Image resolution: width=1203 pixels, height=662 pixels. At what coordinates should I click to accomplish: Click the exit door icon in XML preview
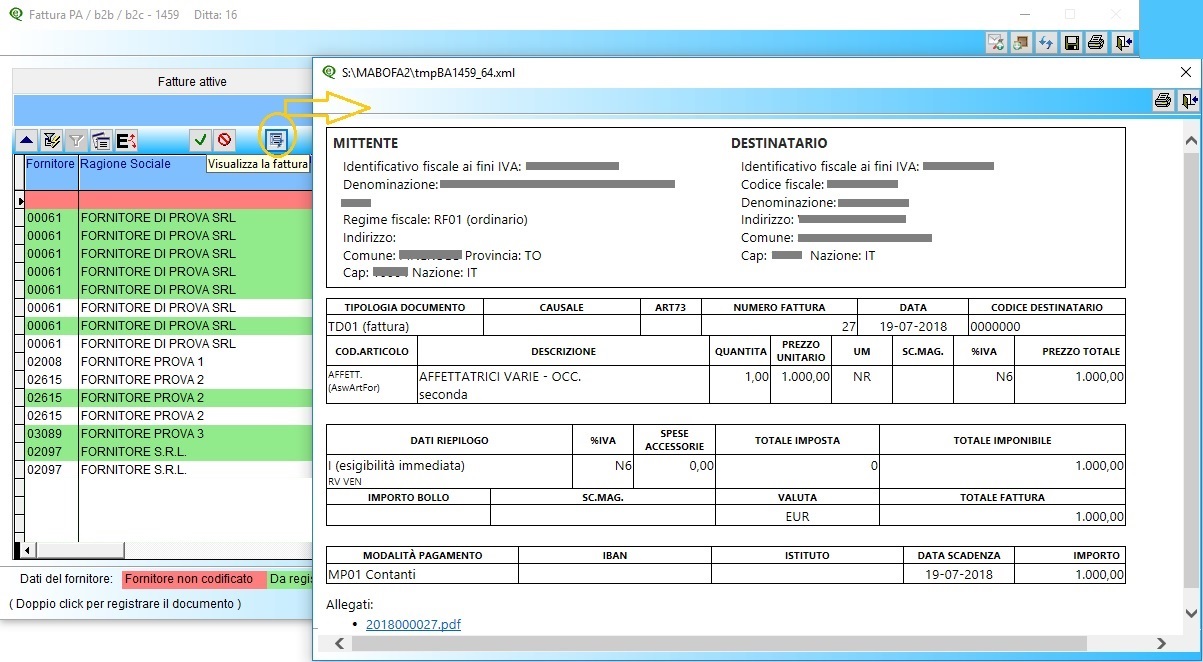[x=1188, y=100]
